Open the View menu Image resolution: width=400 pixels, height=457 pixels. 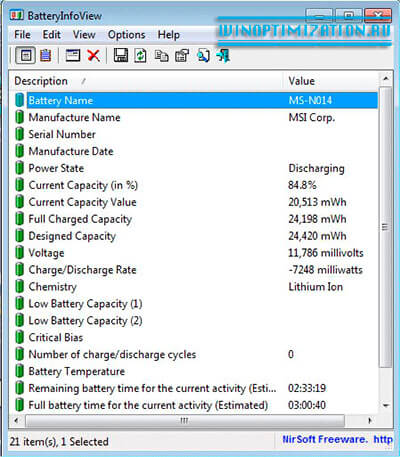(84, 35)
